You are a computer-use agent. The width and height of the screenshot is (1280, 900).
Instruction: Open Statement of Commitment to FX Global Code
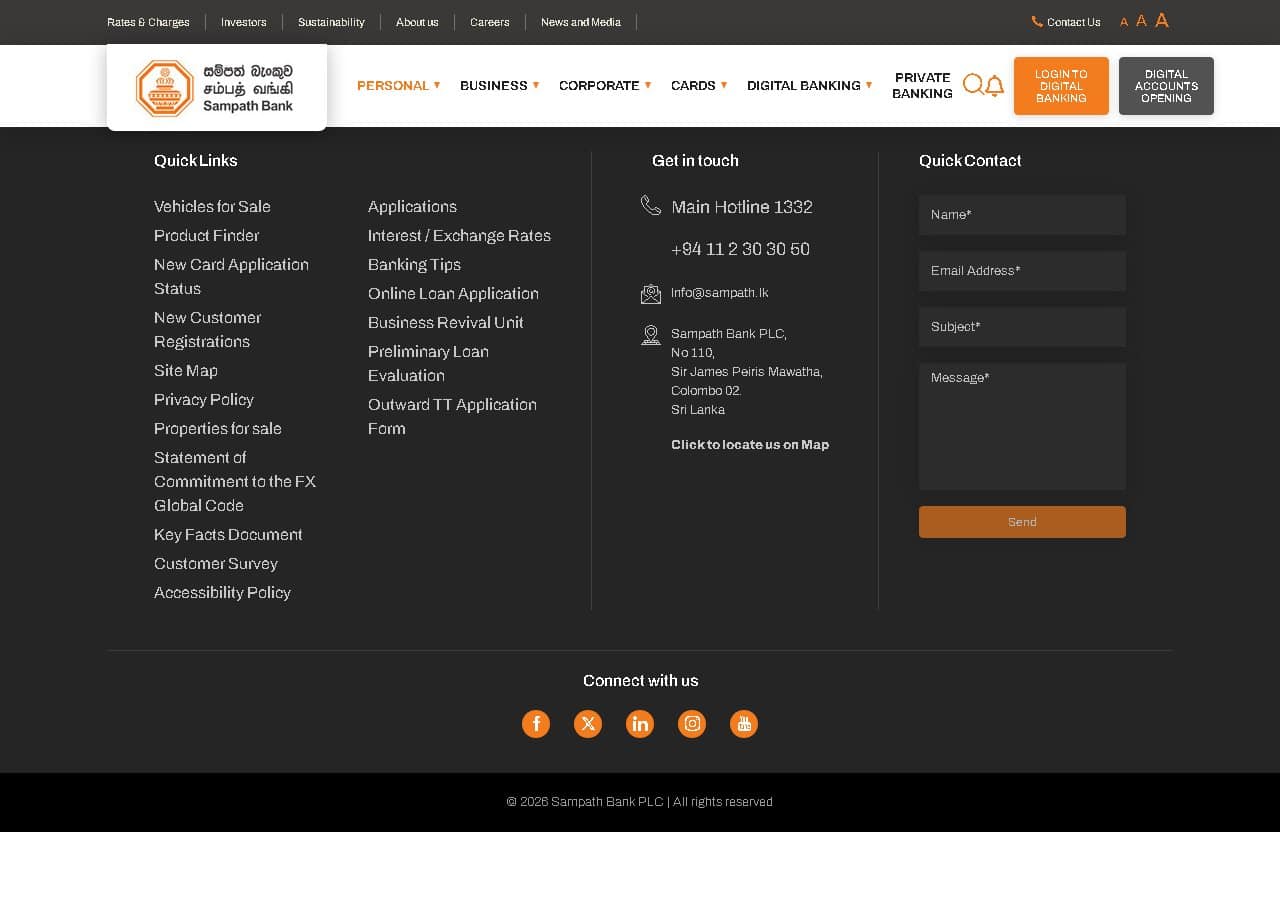coord(235,482)
